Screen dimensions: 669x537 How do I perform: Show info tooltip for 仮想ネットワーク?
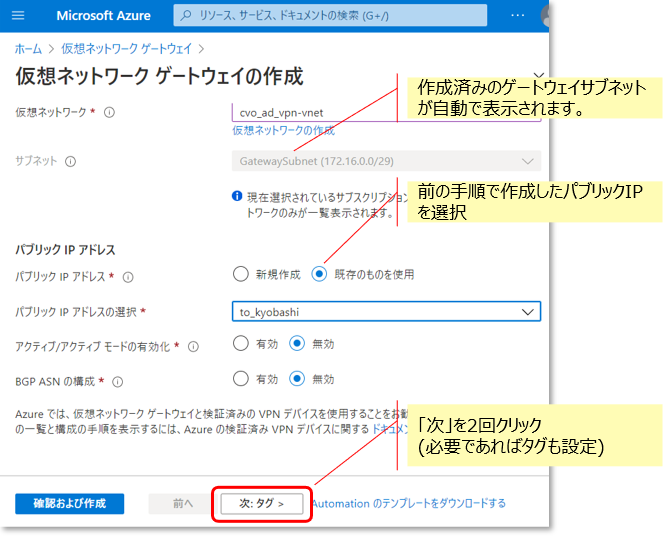109,113
